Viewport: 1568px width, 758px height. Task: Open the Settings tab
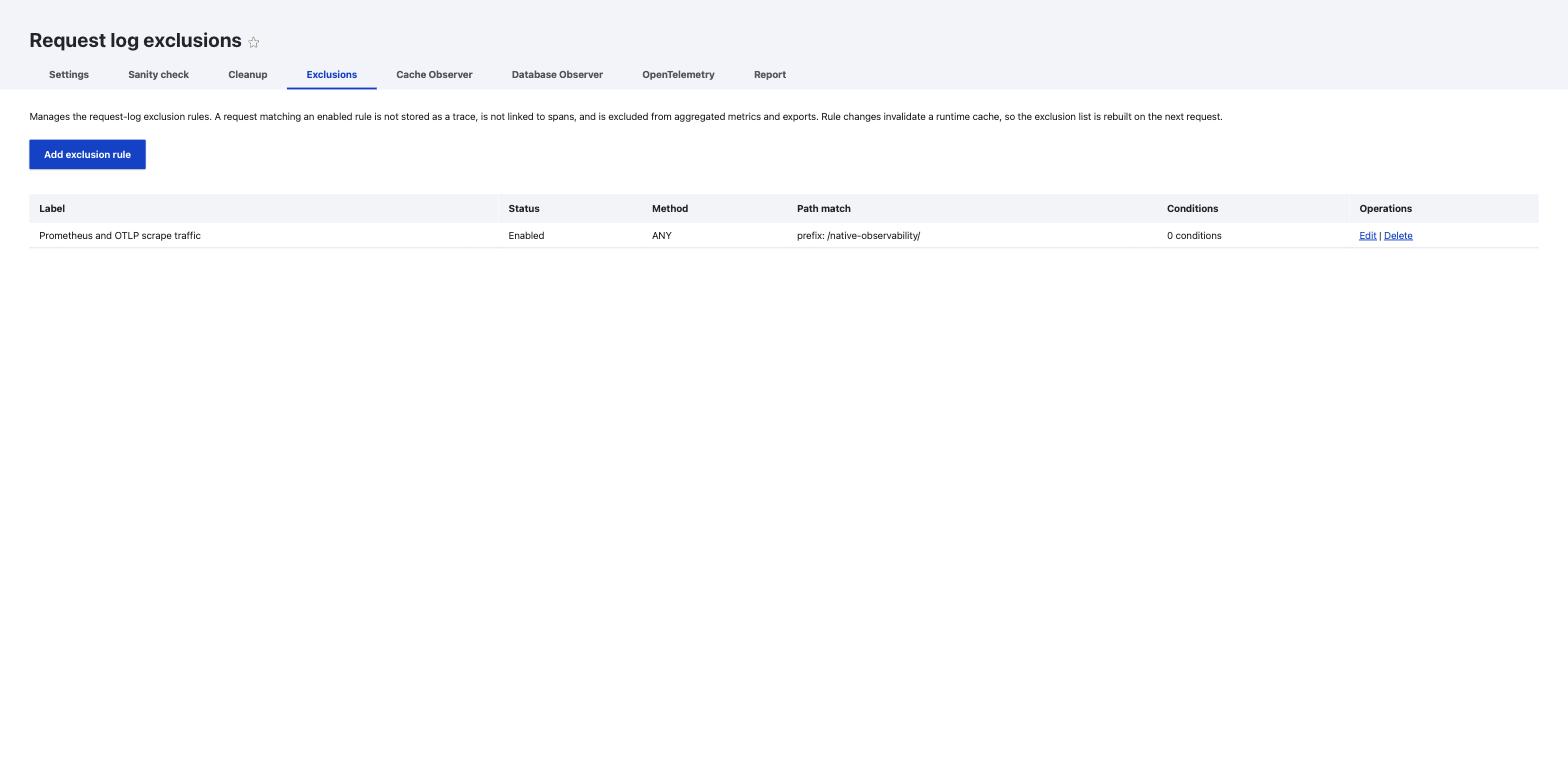point(69,75)
